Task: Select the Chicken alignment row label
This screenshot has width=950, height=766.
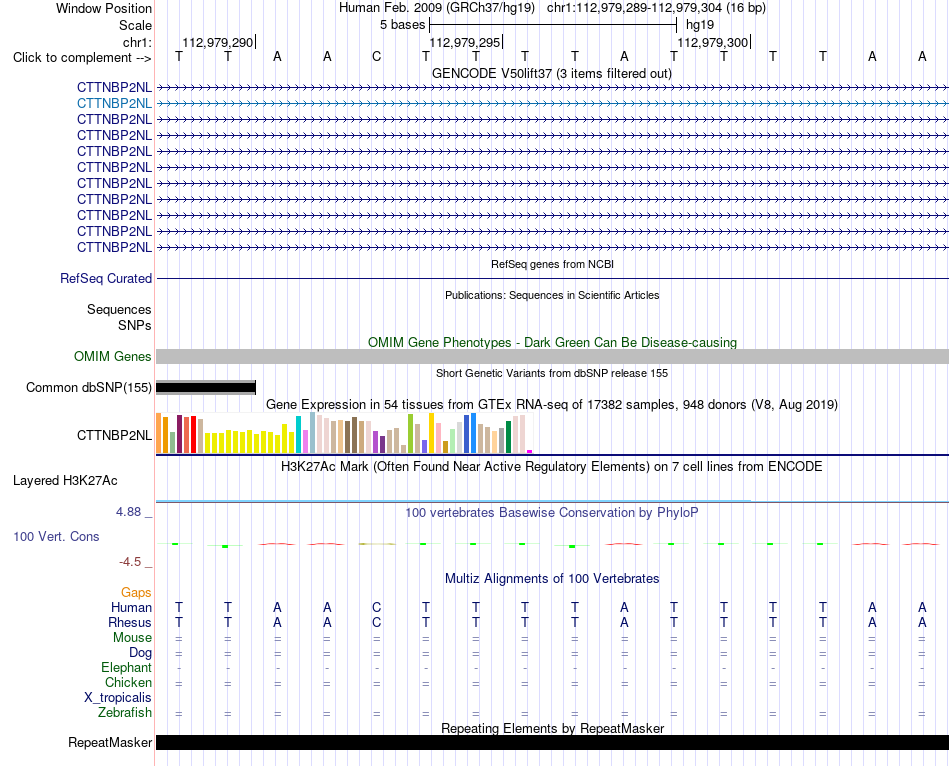Action: (x=128, y=683)
